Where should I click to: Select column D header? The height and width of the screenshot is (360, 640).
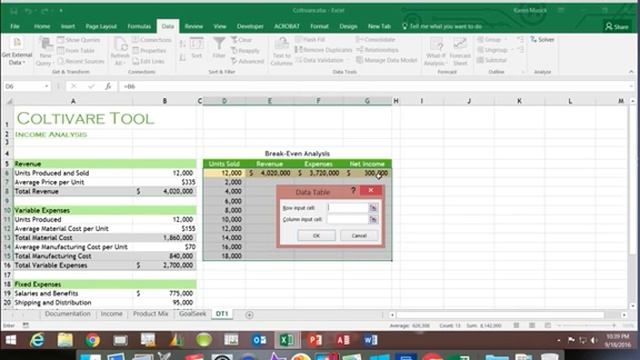coord(224,101)
